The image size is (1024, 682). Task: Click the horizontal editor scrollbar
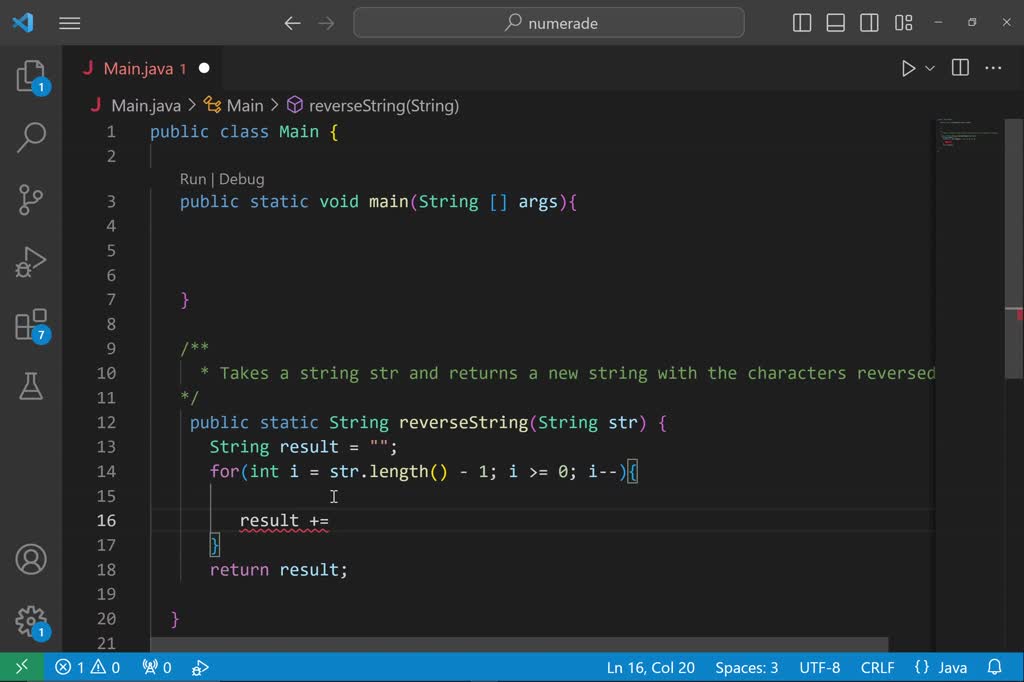pos(519,644)
